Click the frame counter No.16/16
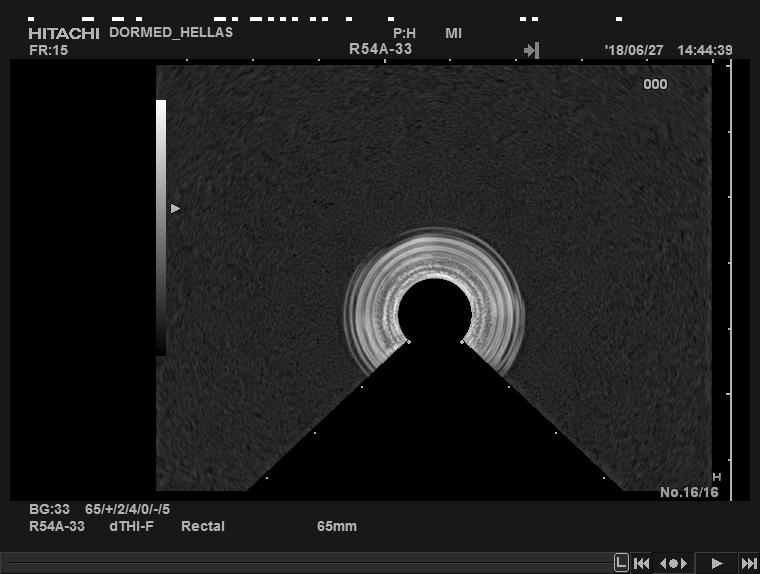This screenshot has width=760, height=574. click(x=689, y=492)
